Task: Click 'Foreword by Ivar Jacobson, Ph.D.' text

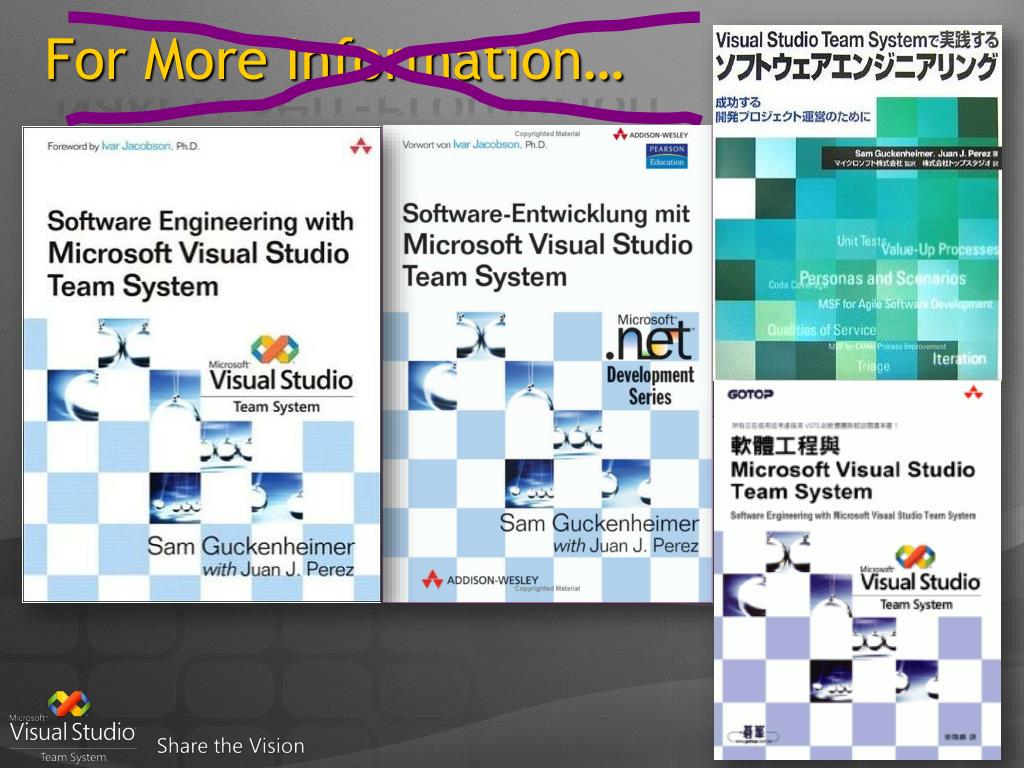Action: click(123, 146)
